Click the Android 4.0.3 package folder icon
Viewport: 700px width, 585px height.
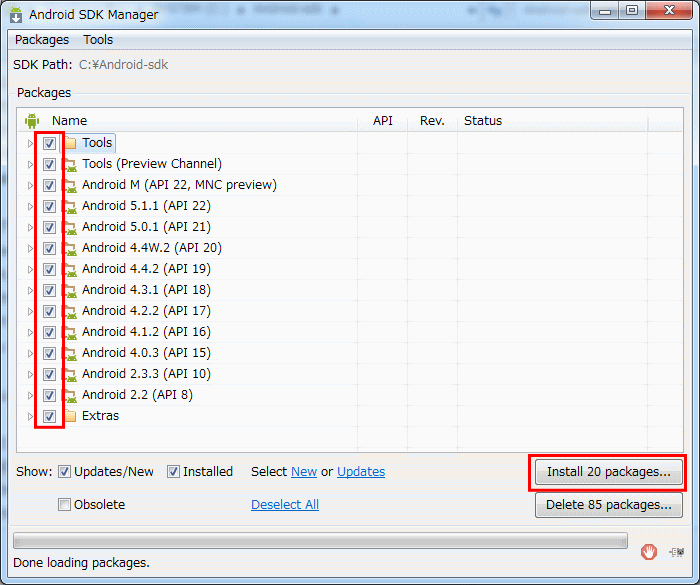71,353
